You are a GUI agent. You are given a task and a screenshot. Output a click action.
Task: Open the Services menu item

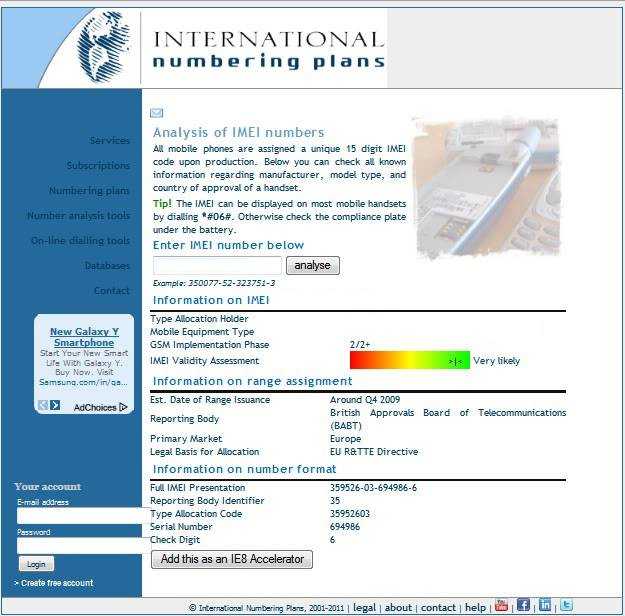click(109, 141)
